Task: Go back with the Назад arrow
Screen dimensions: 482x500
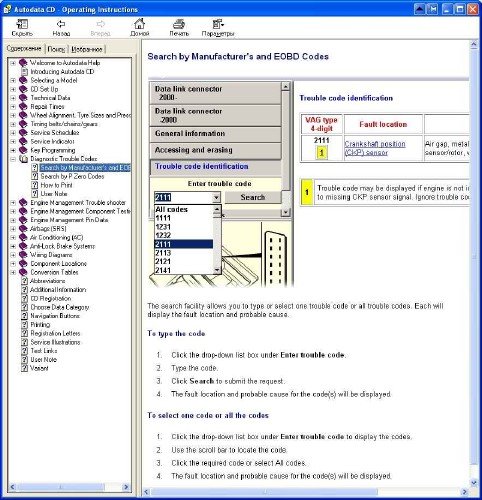Action: pyautogui.click(x=61, y=24)
